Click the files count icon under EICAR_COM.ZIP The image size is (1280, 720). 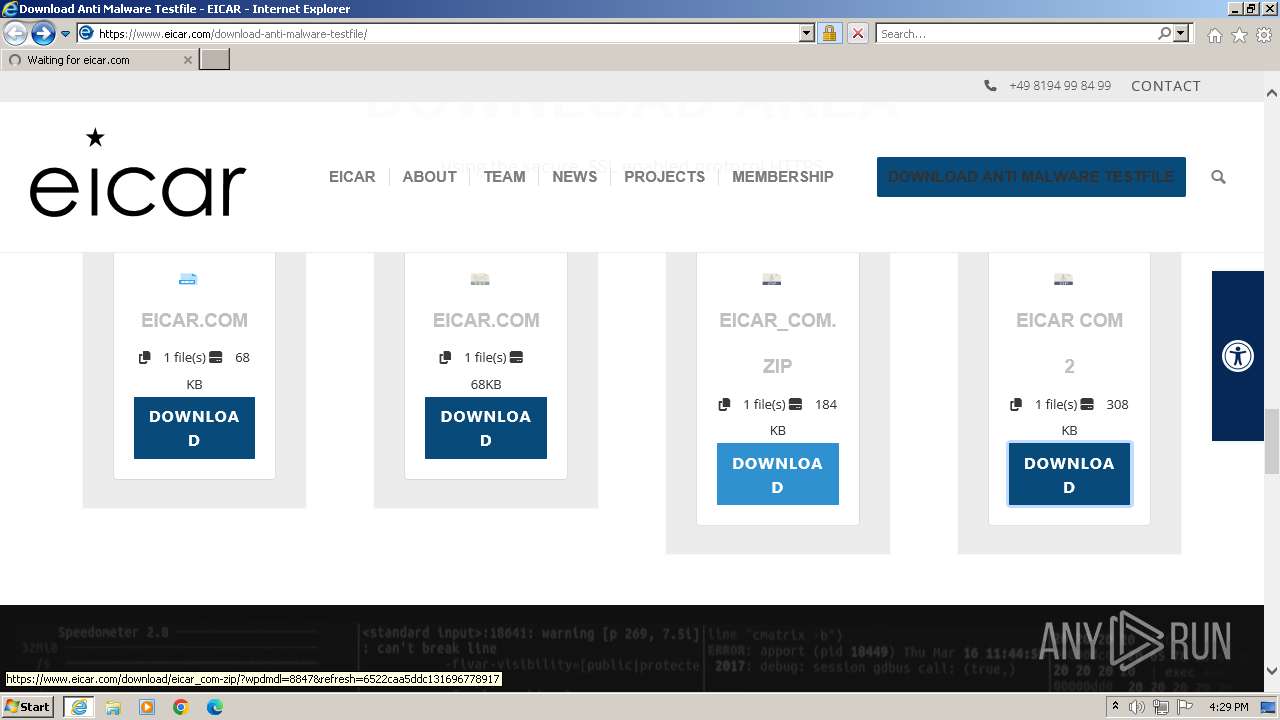click(724, 404)
